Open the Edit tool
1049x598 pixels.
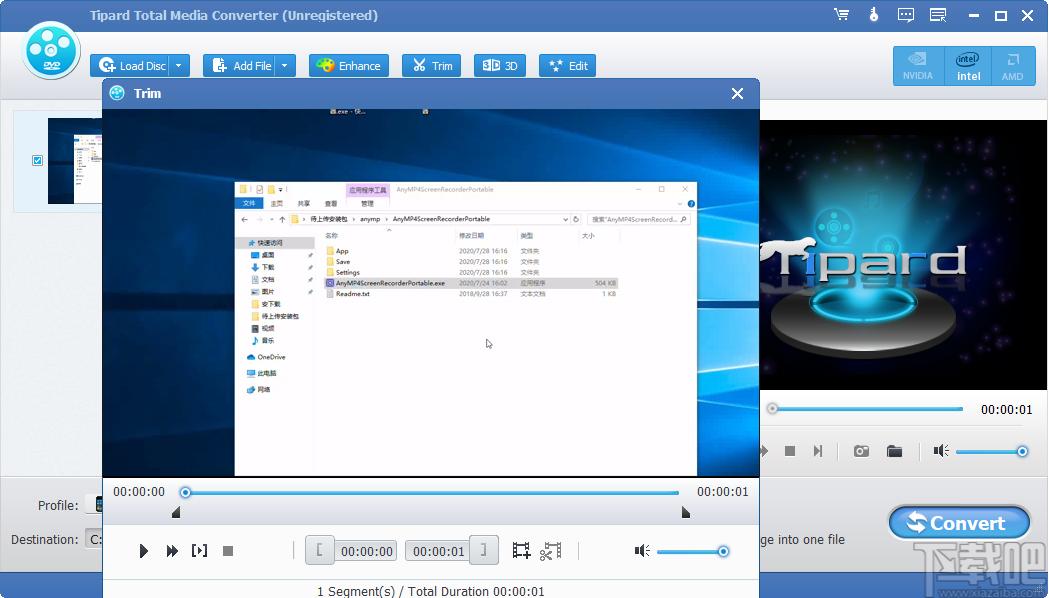pyautogui.click(x=567, y=66)
